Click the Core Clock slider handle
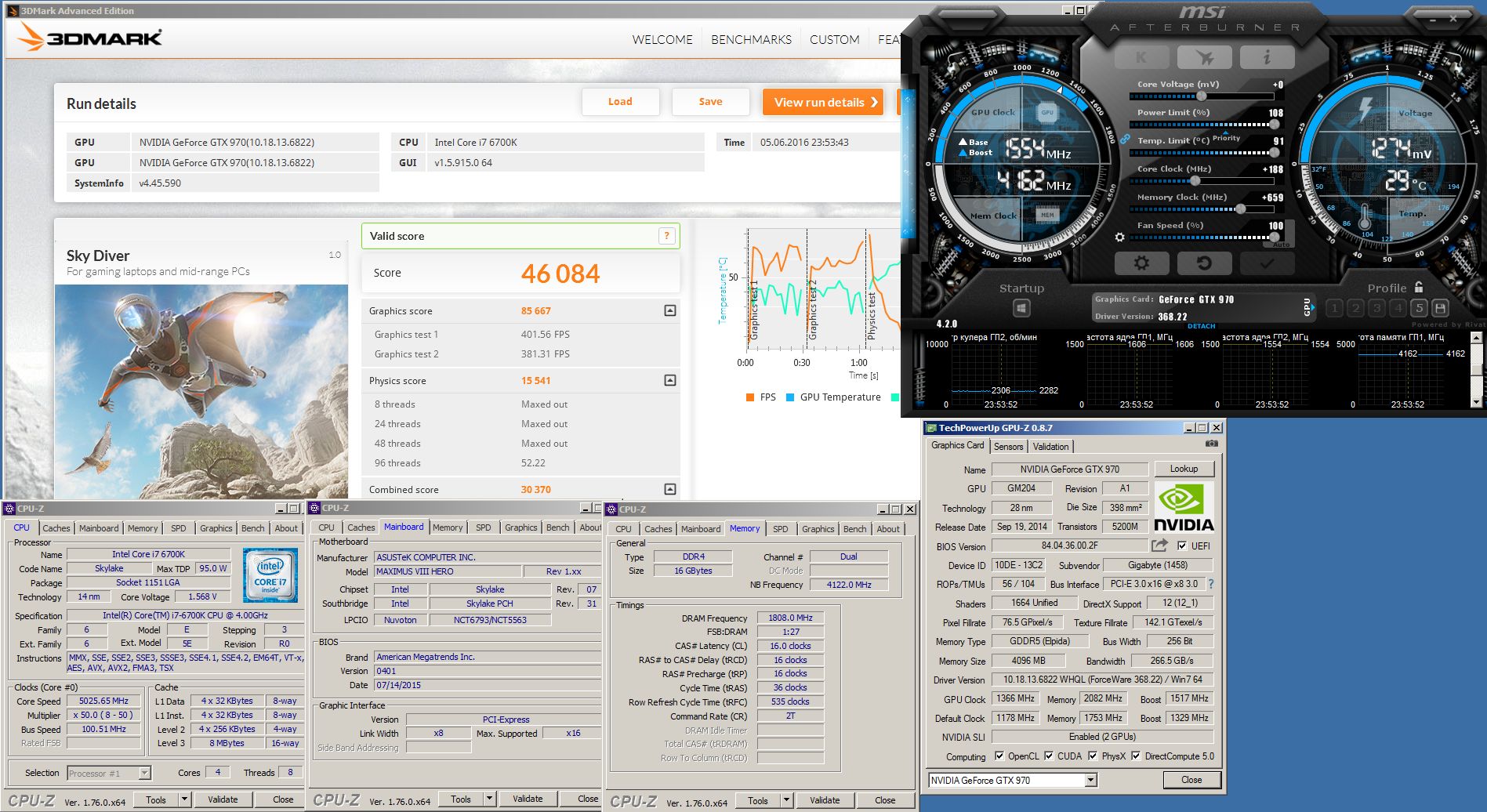The image size is (1487, 812). tap(1195, 180)
